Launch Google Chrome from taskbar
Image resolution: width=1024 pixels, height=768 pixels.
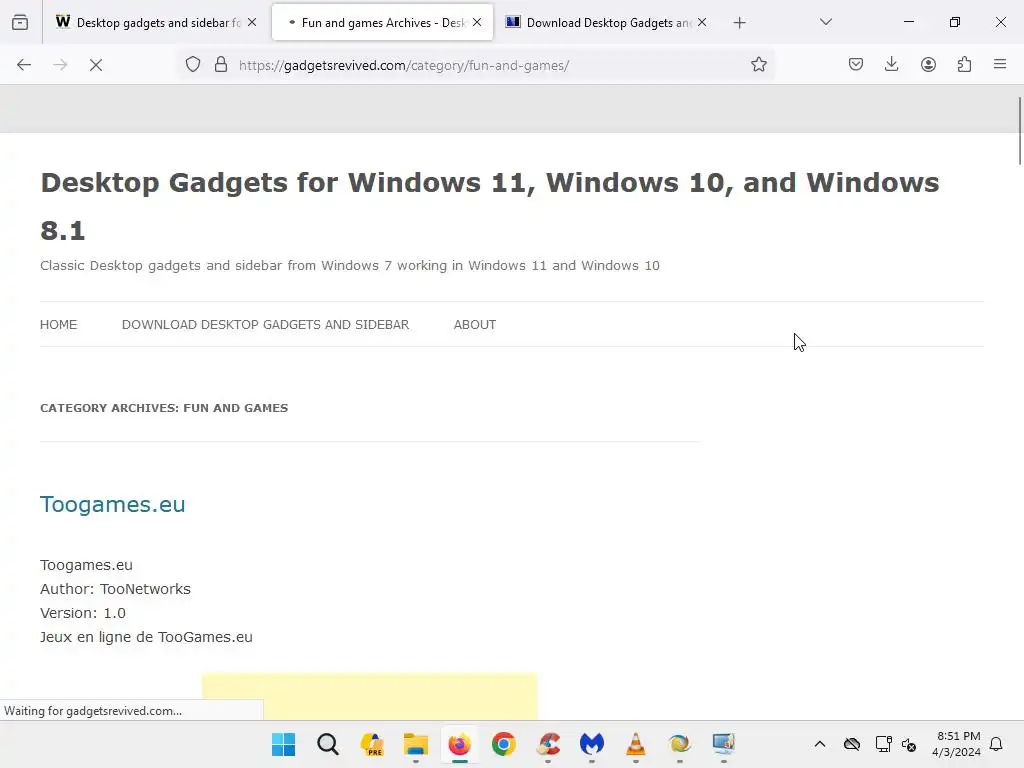[504, 744]
